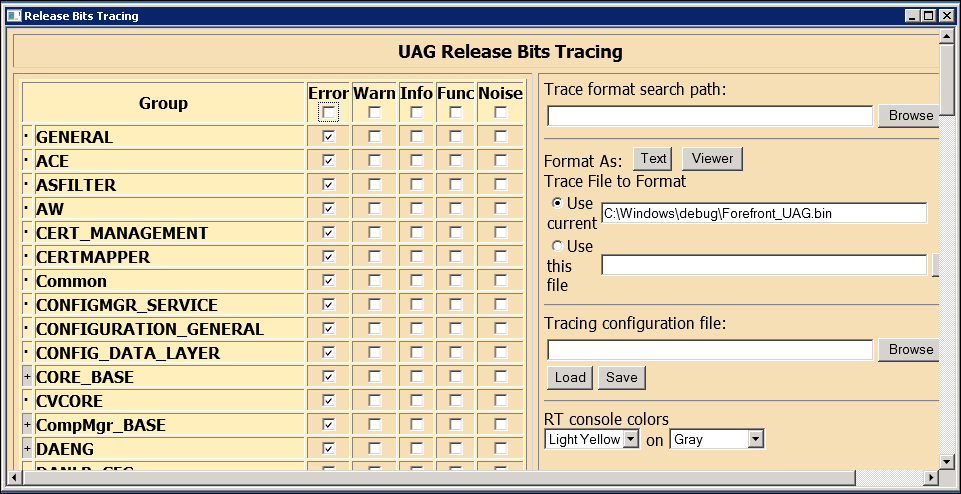This screenshot has height=494, width=961.
Task: Click the Viewer format button
Action: [x=712, y=159]
